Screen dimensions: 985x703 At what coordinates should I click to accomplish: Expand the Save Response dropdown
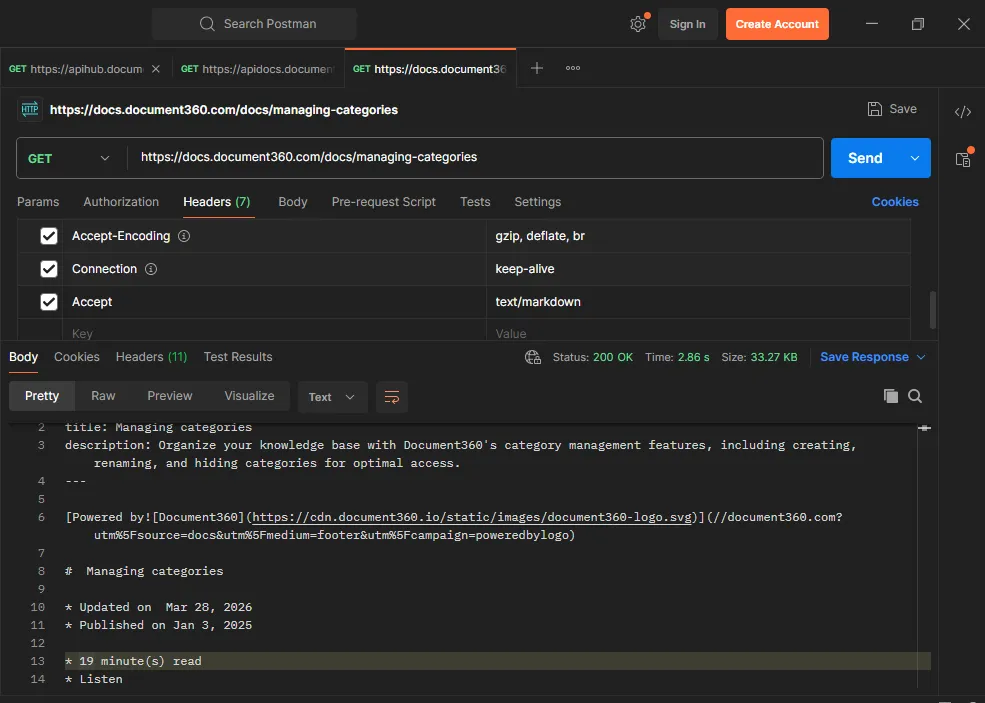921,357
